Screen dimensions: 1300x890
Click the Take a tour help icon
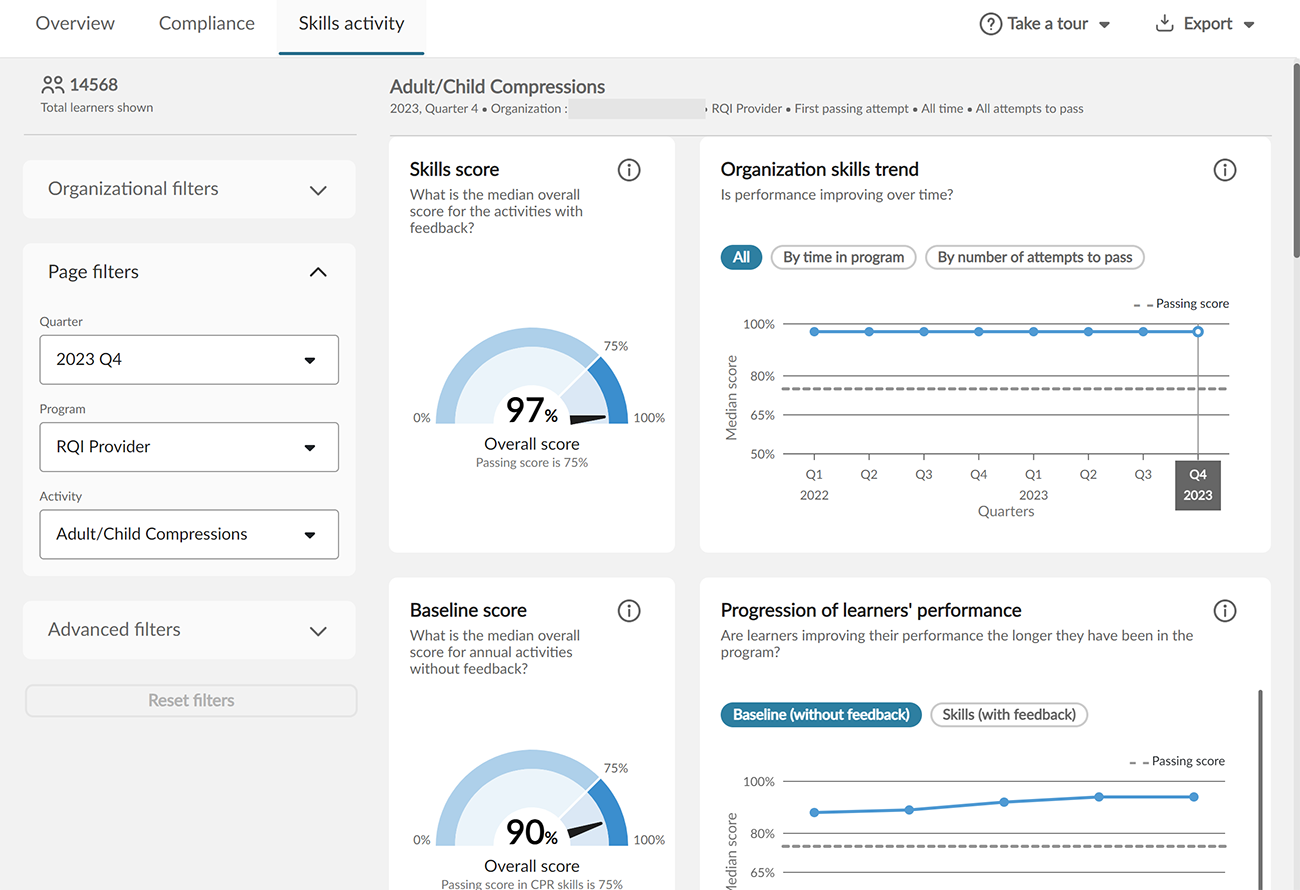[990, 24]
